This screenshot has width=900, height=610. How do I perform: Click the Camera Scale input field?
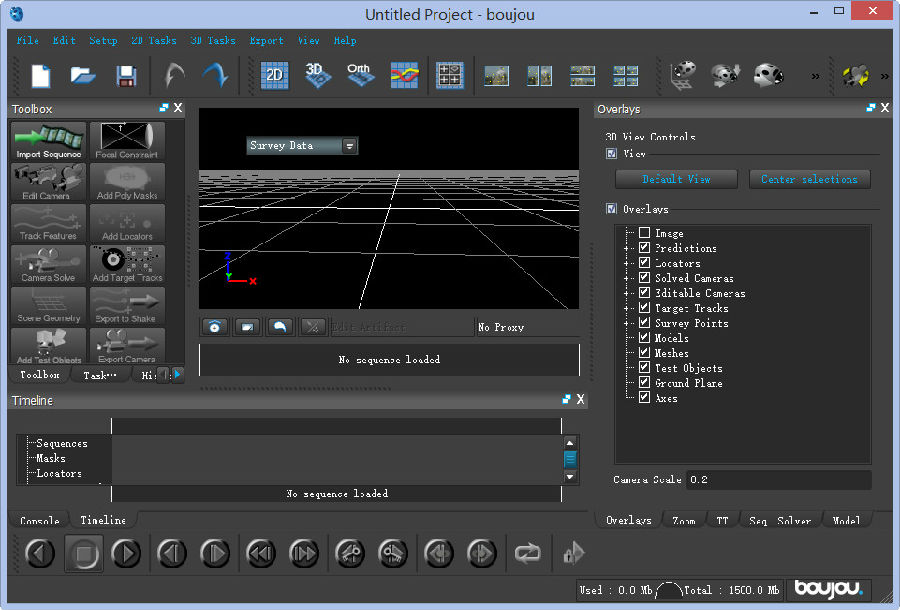(x=777, y=480)
